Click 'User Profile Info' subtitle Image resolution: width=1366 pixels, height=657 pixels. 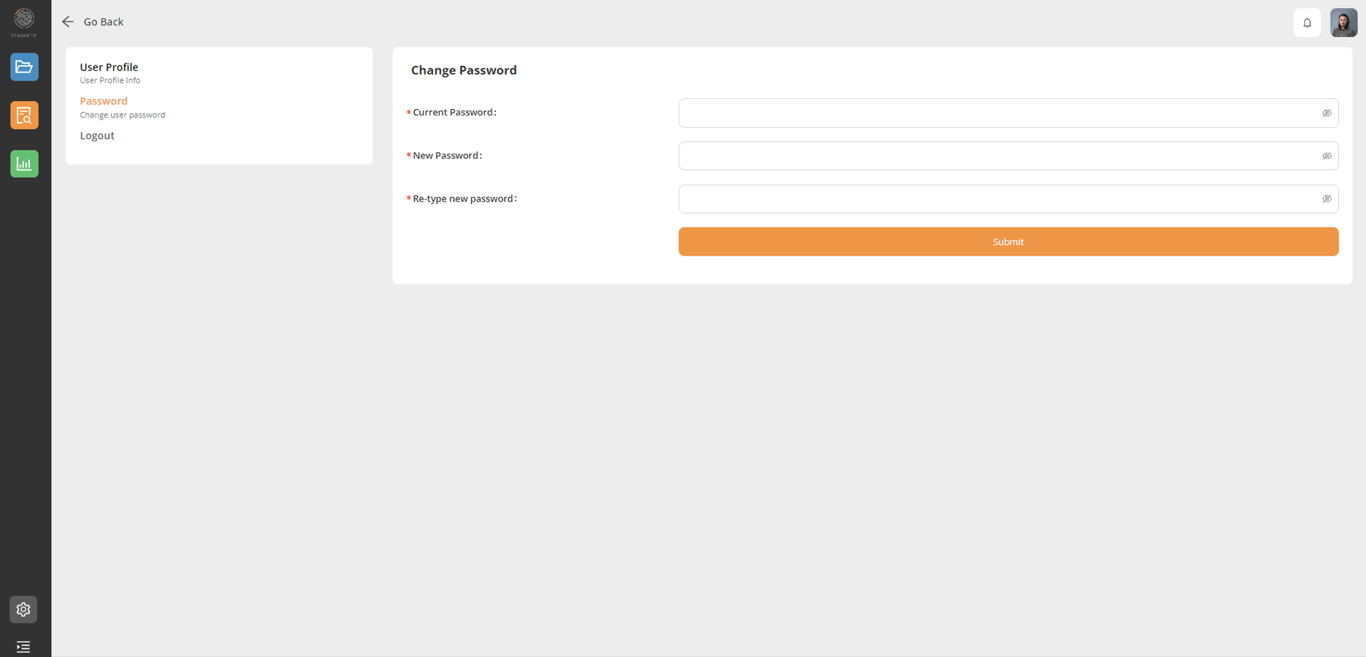(110, 80)
